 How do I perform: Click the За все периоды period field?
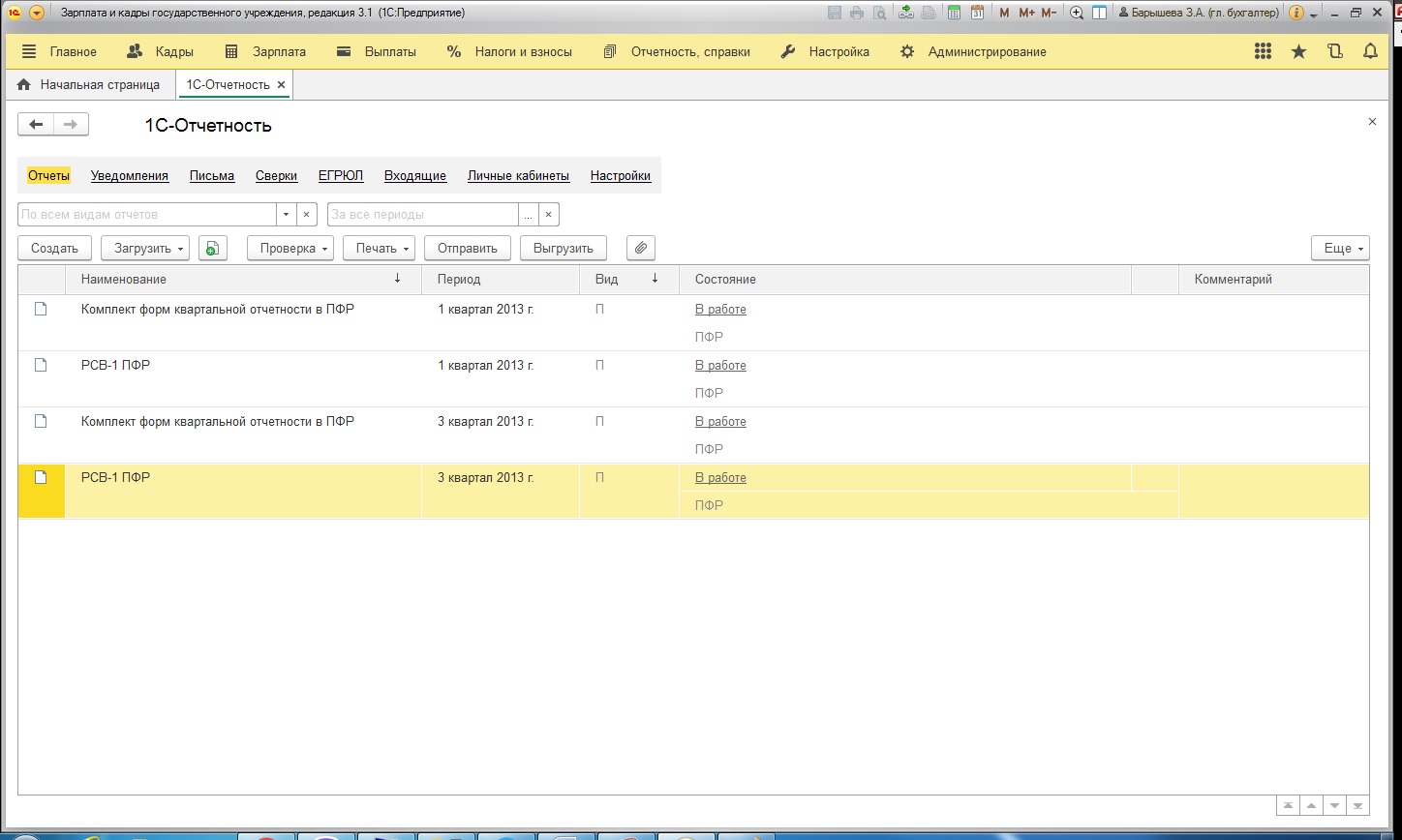pos(422,215)
